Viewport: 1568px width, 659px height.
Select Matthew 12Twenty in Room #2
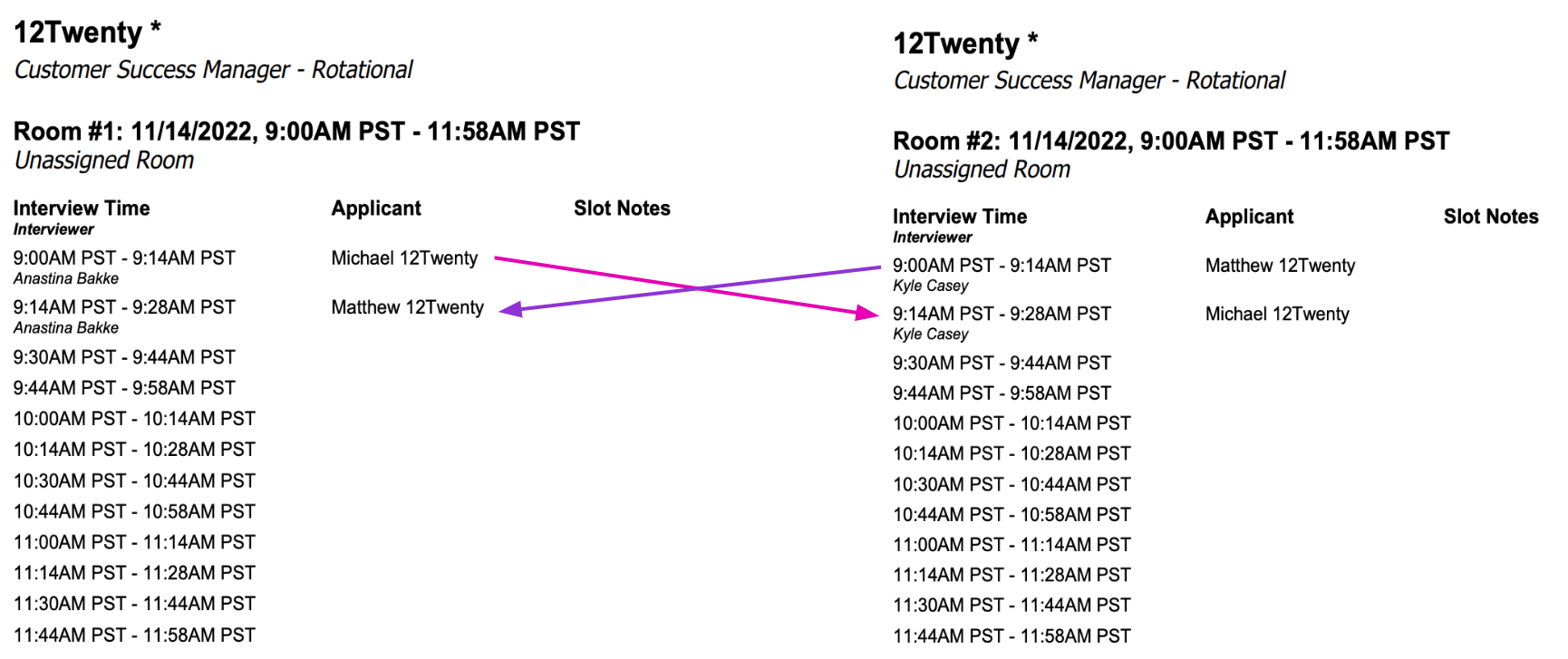(x=1280, y=266)
